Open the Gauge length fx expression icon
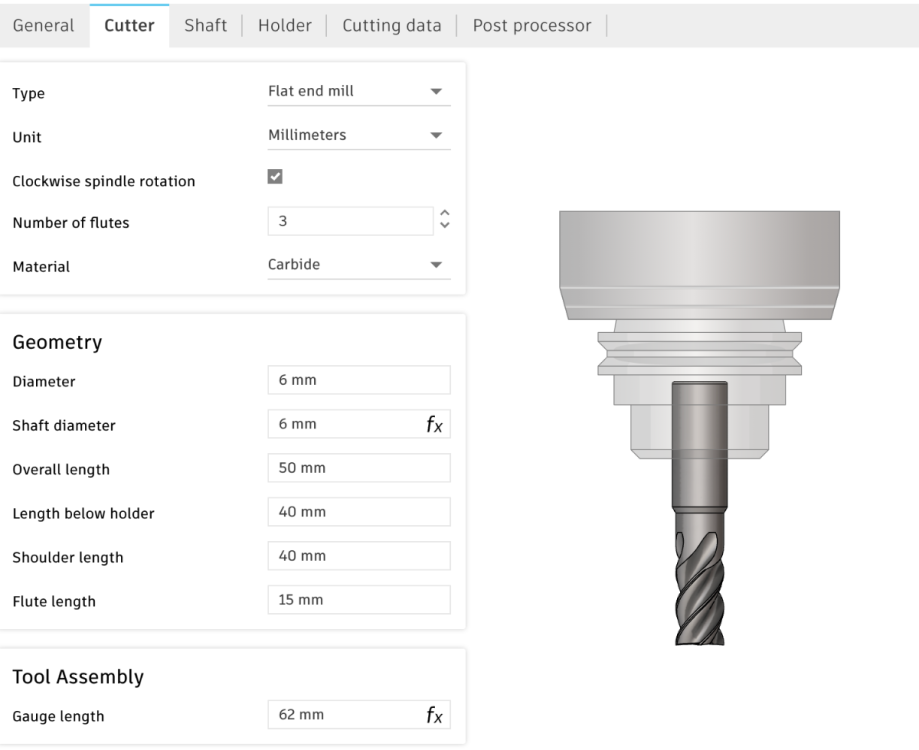 (434, 715)
